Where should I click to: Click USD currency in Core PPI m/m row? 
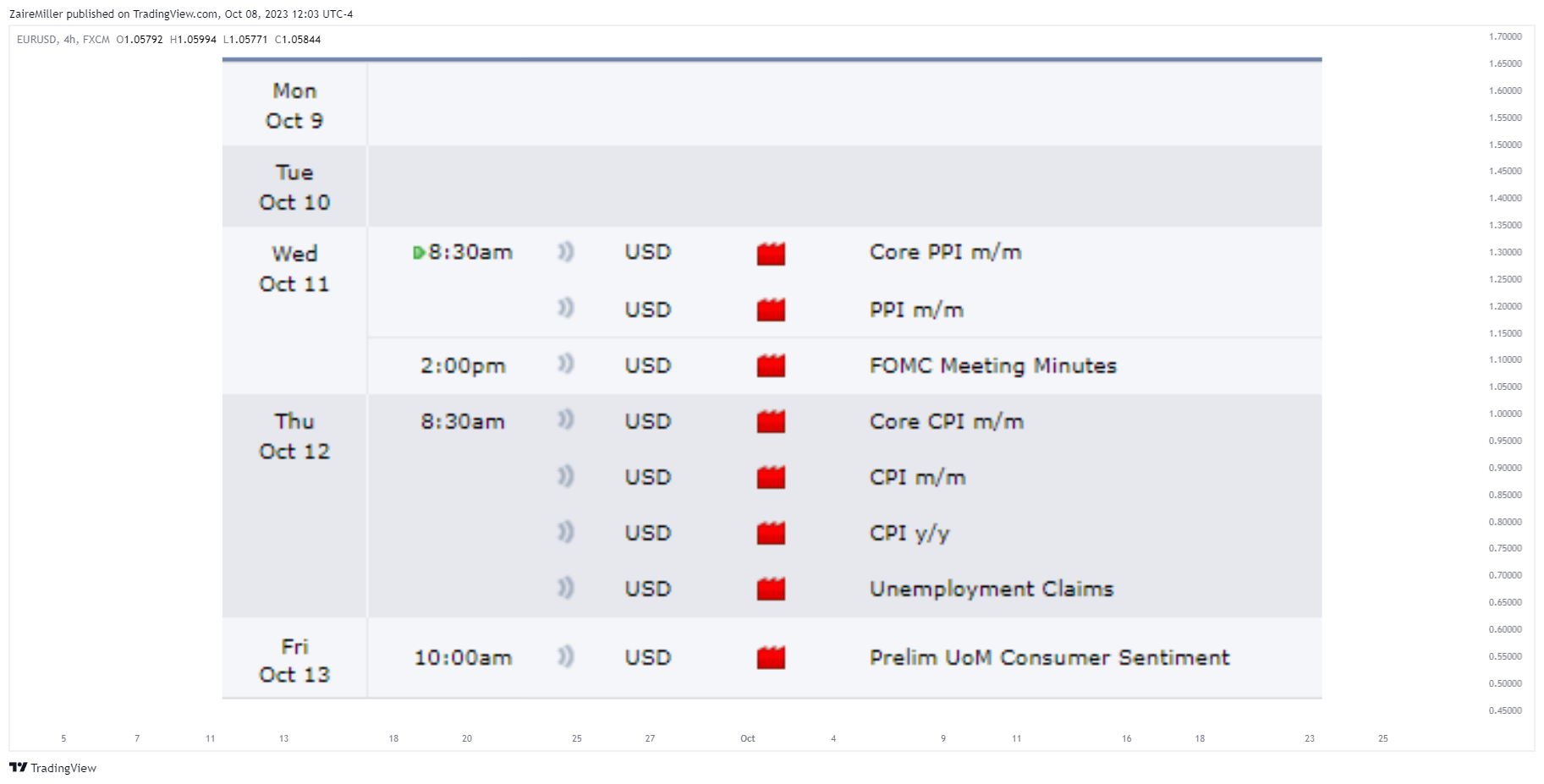pos(648,252)
